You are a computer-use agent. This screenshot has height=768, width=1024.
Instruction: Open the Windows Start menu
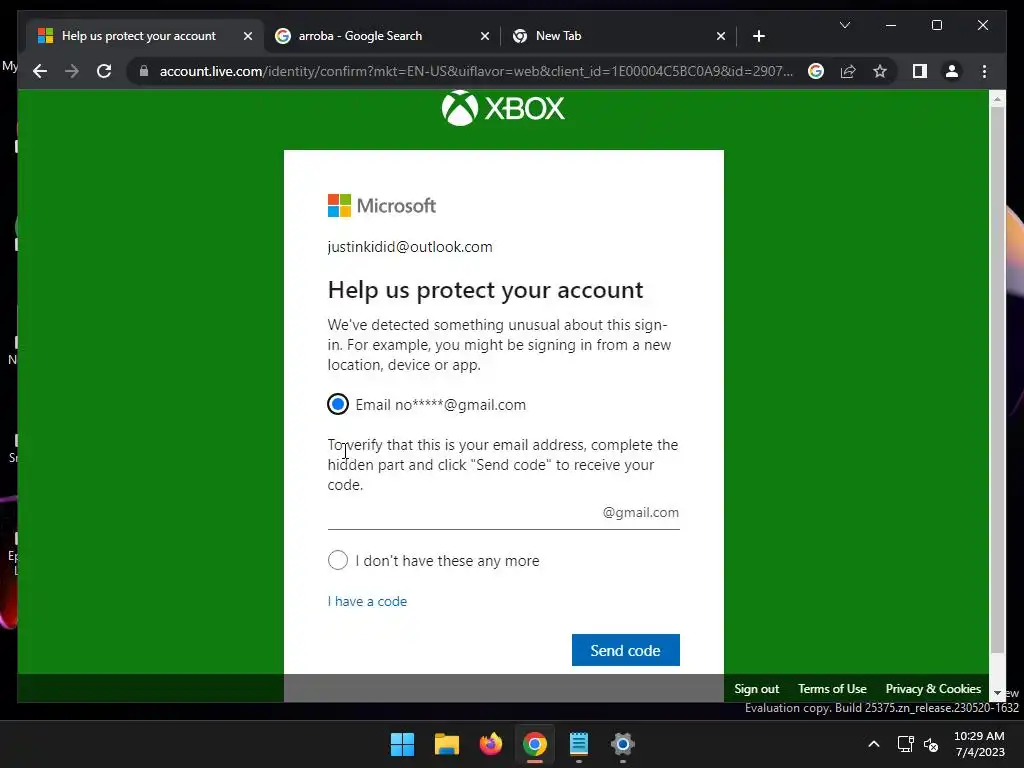coord(402,744)
